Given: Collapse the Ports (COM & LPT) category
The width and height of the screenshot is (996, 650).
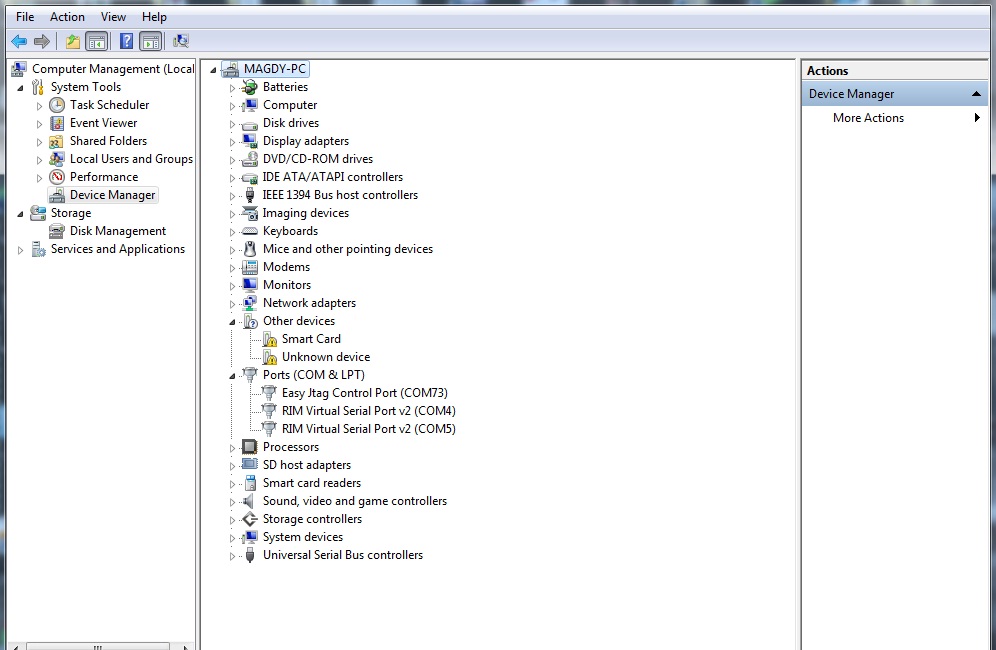Looking at the screenshot, I should [232, 376].
